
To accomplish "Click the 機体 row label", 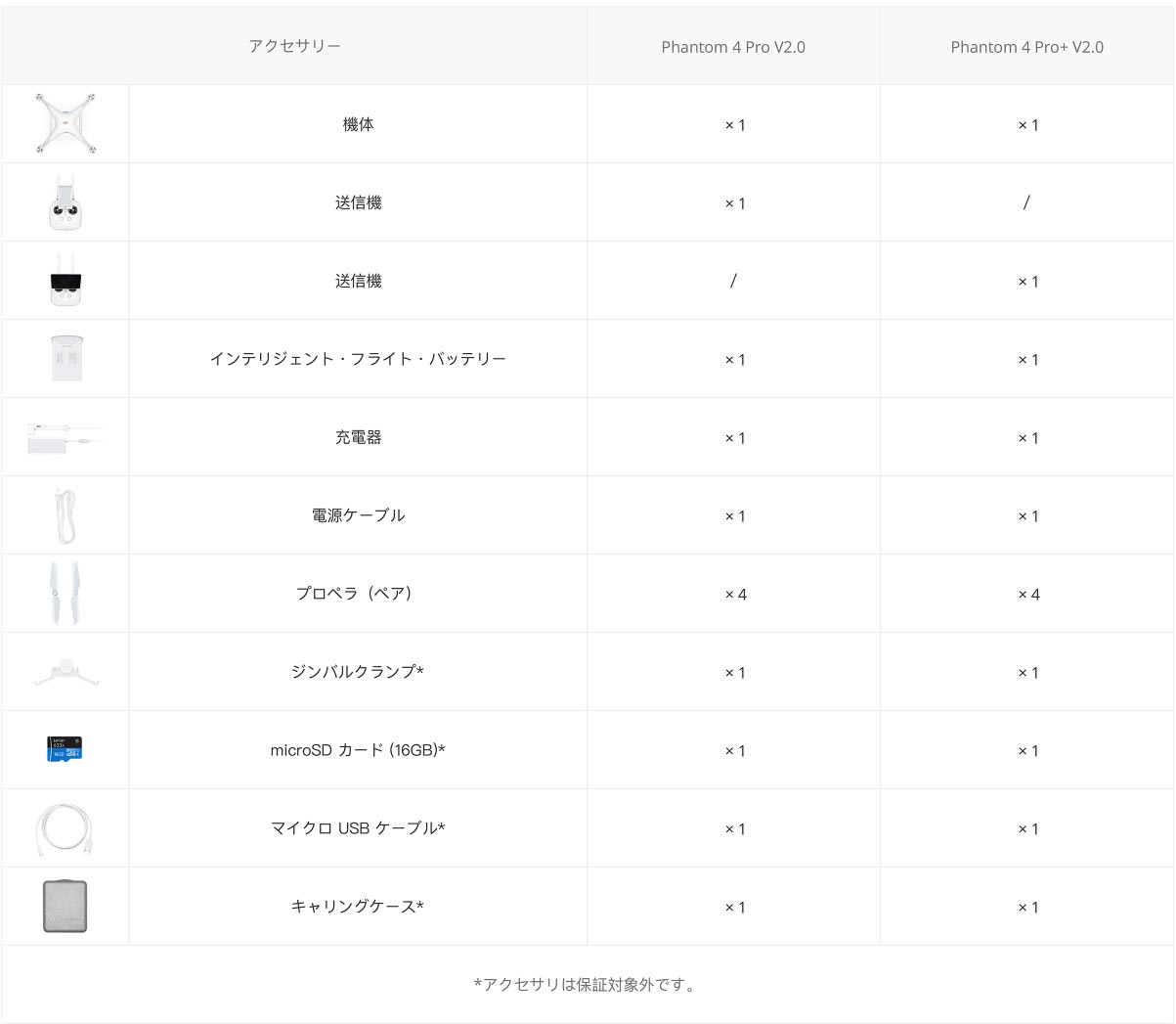I will 358,124.
